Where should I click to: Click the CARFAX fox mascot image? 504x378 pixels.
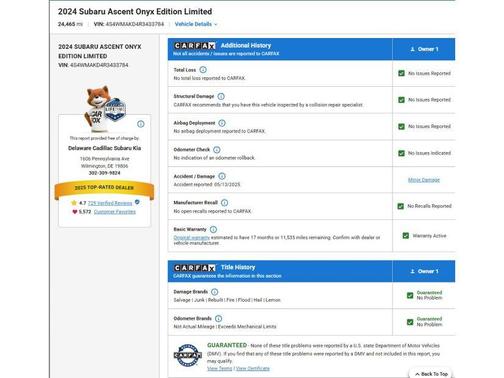(104, 109)
